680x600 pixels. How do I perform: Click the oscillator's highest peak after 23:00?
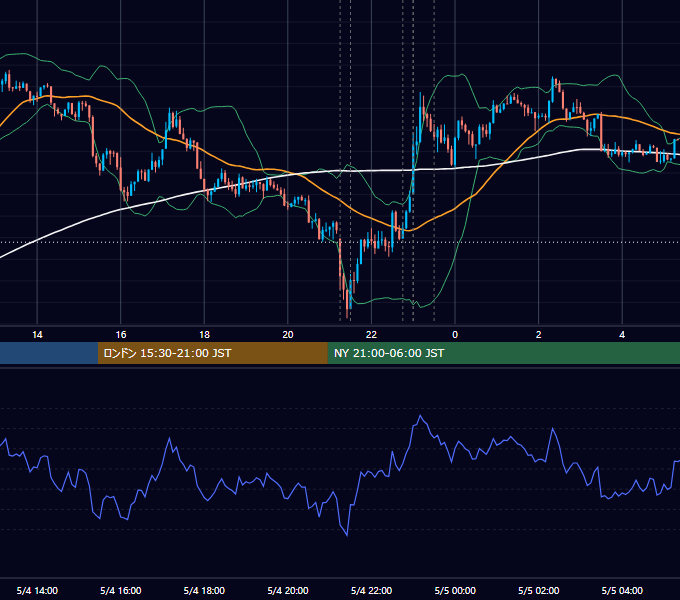(x=420, y=416)
